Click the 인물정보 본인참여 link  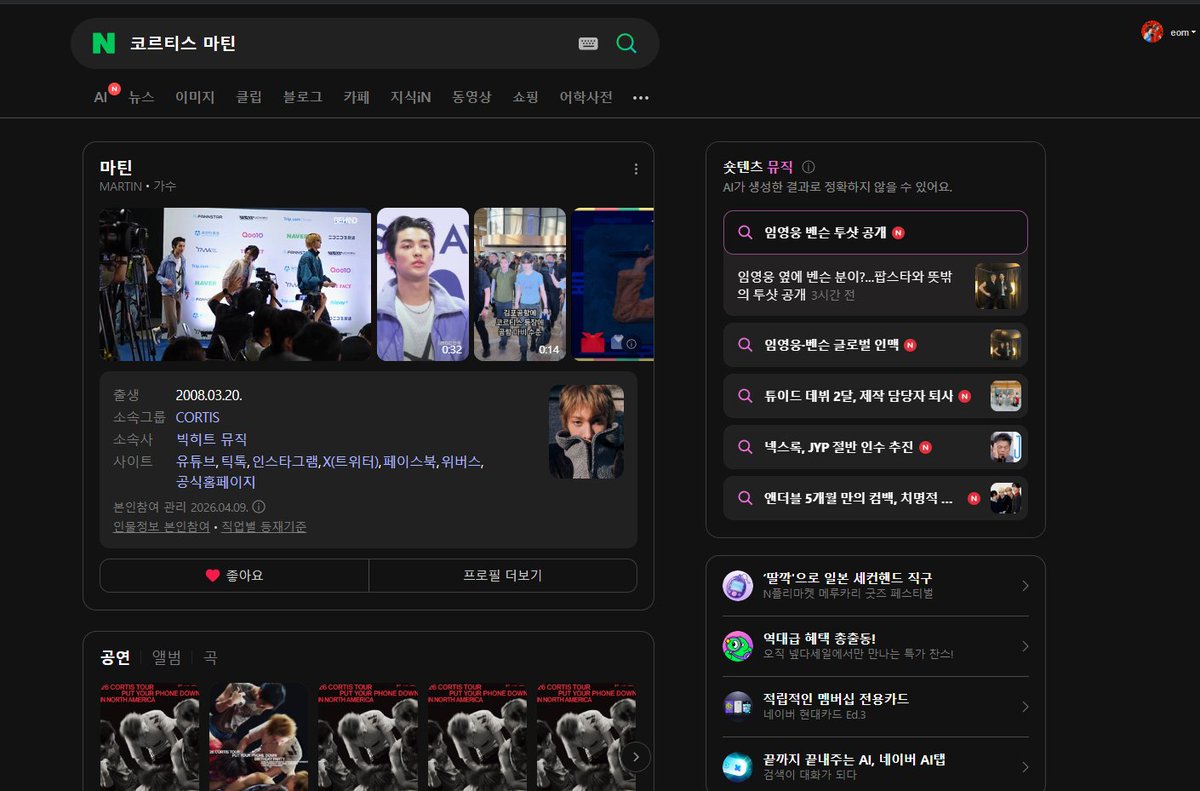[162, 526]
